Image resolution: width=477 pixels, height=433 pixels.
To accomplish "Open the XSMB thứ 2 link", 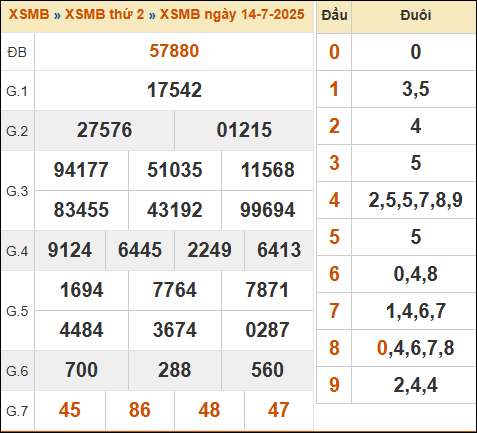I will (x=105, y=14).
